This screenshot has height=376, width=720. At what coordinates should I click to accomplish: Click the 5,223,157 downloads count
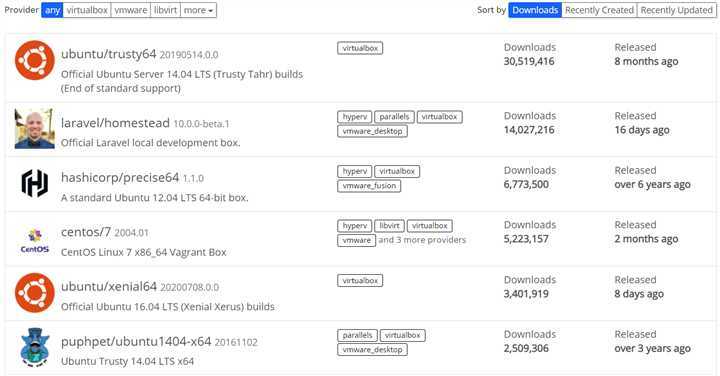click(526, 239)
